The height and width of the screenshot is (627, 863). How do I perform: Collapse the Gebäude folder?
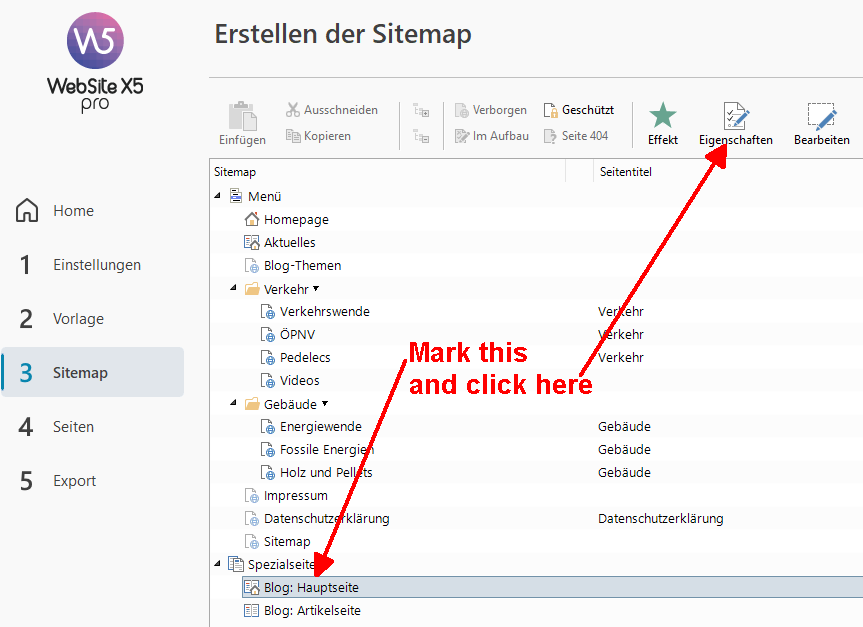234,404
